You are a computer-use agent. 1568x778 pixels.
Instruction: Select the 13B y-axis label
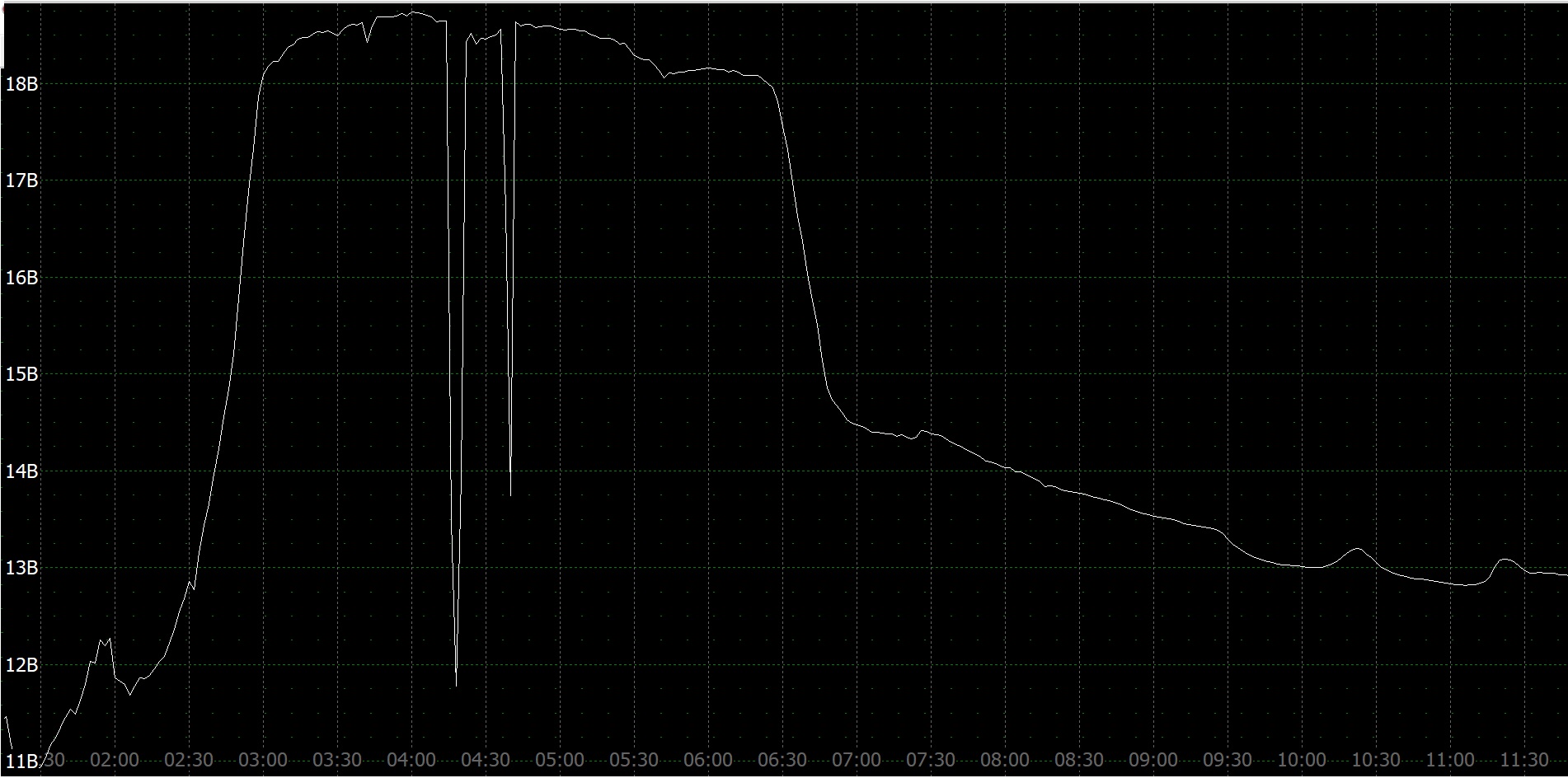tap(21, 568)
